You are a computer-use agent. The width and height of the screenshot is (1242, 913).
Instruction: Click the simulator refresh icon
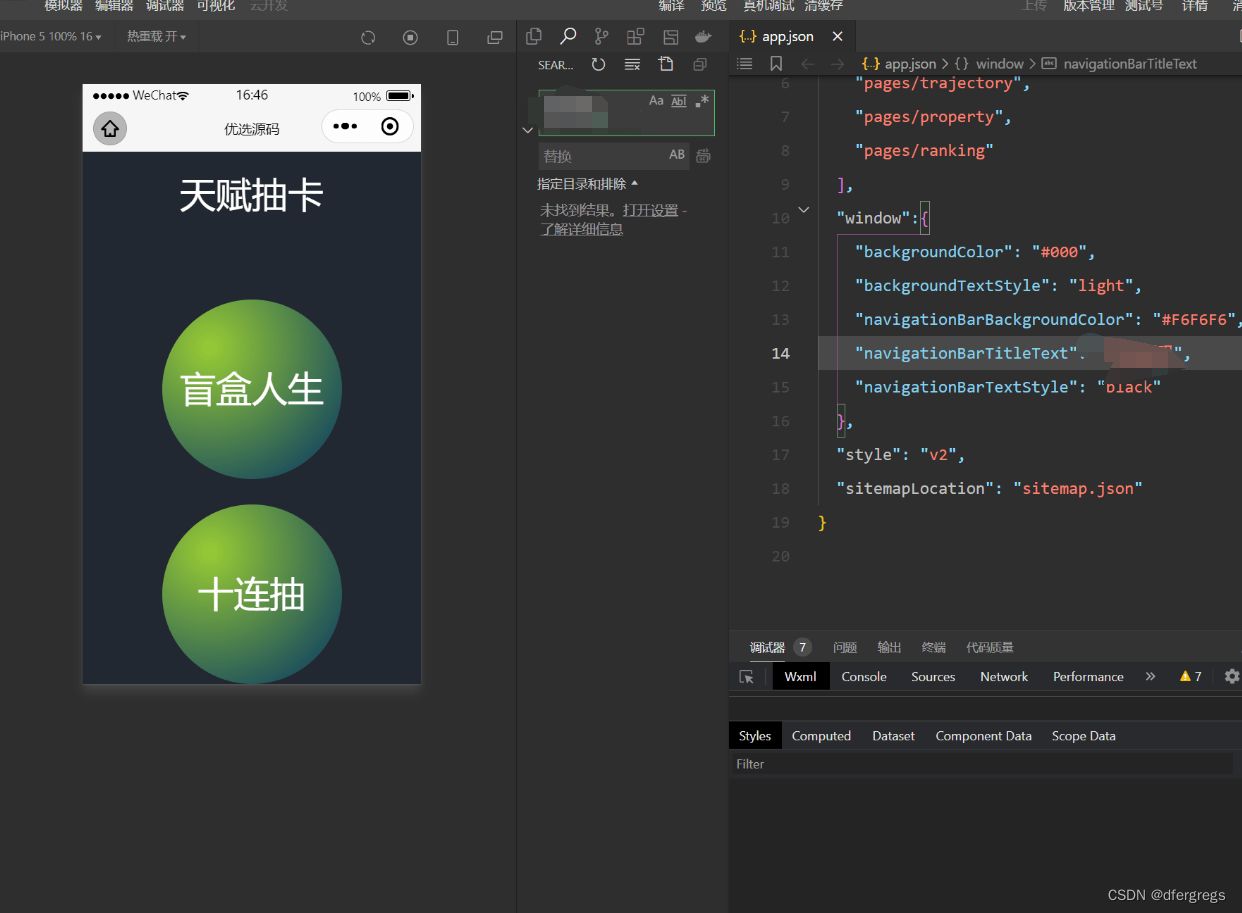click(x=368, y=37)
